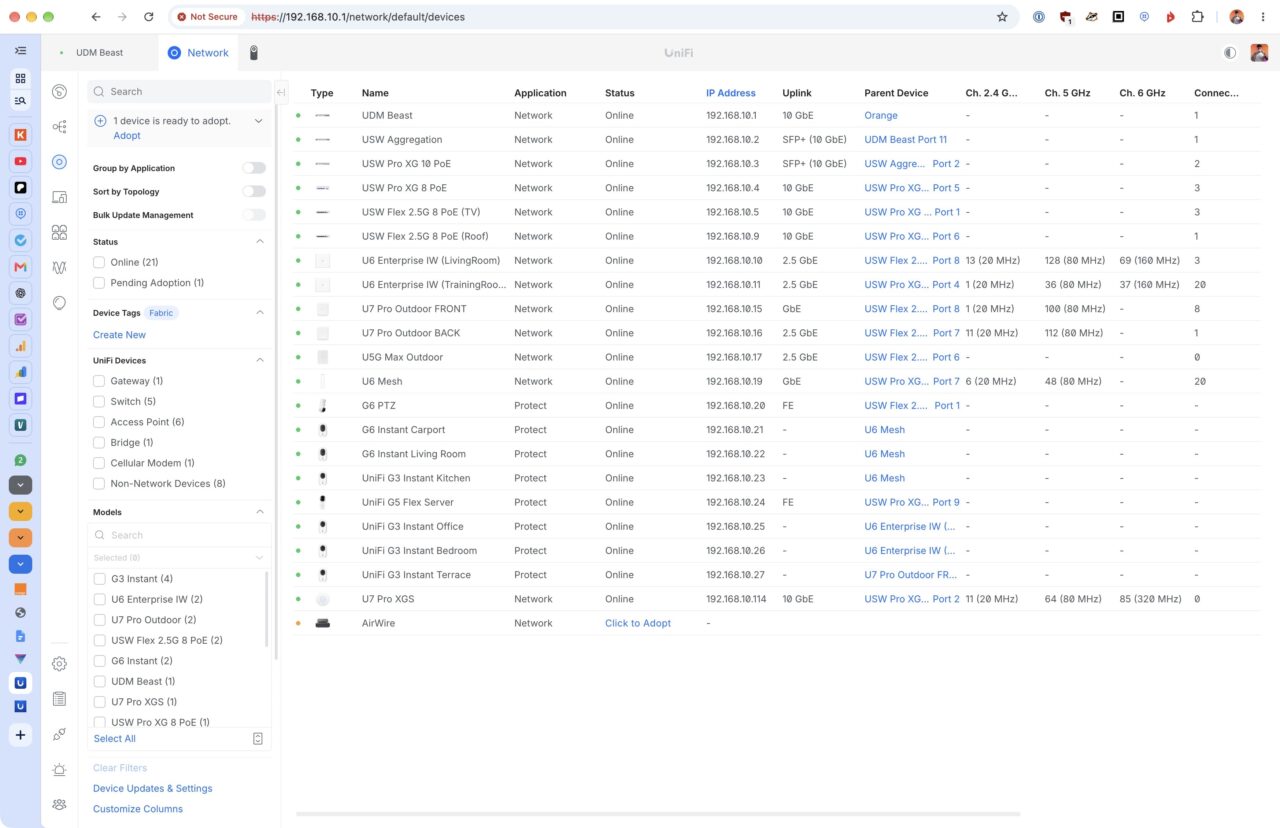Collapse the filter panel with the arrow icon
Viewport: 1280px width, 828px height.
(x=281, y=92)
